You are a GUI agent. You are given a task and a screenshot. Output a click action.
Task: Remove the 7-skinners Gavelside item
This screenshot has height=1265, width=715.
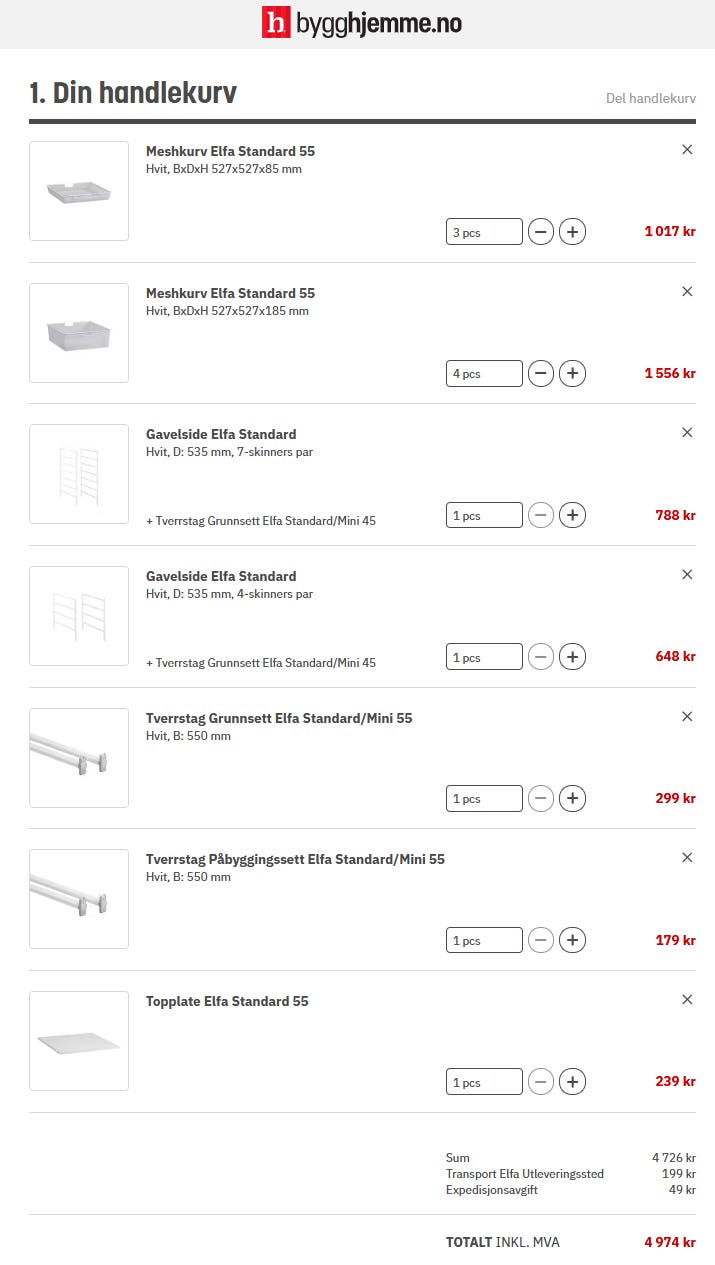687,433
